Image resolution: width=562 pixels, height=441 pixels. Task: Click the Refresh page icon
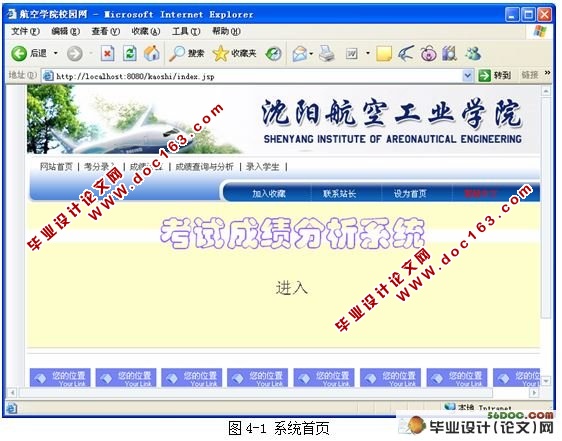[129, 53]
